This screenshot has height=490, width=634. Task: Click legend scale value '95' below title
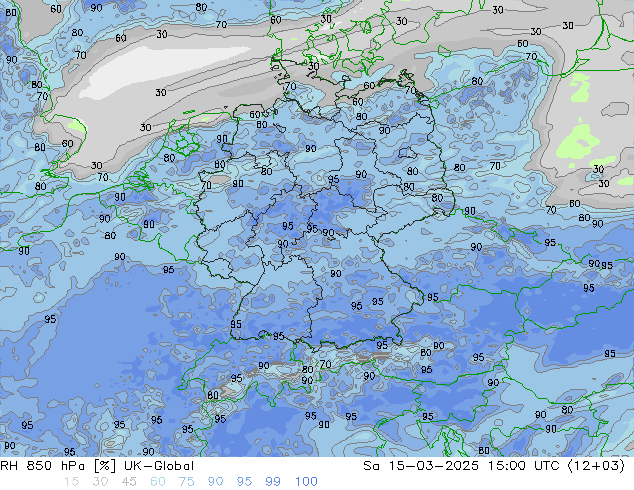click(244, 482)
